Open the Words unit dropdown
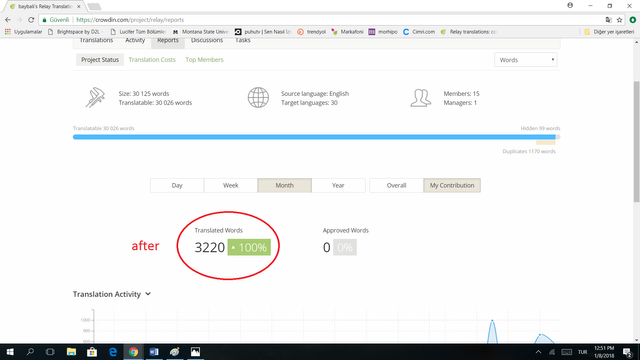 click(x=525, y=60)
